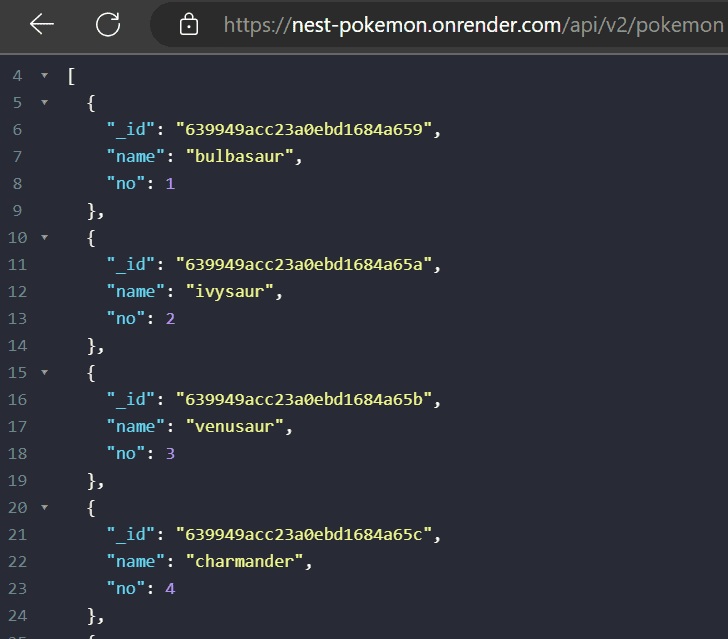Click the "no" value 3 for venusaur

pyautogui.click(x=170, y=454)
